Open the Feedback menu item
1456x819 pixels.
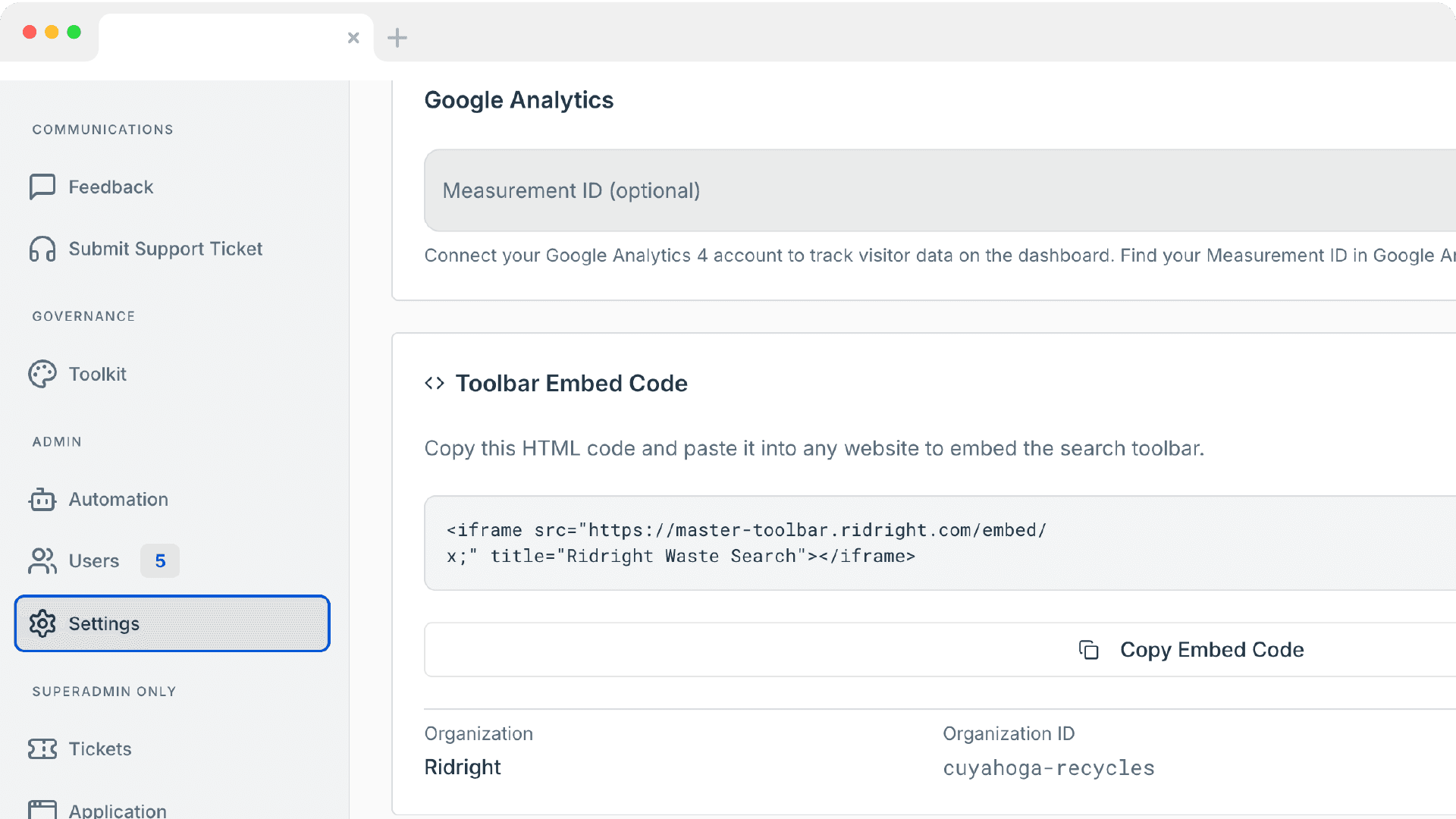111,187
